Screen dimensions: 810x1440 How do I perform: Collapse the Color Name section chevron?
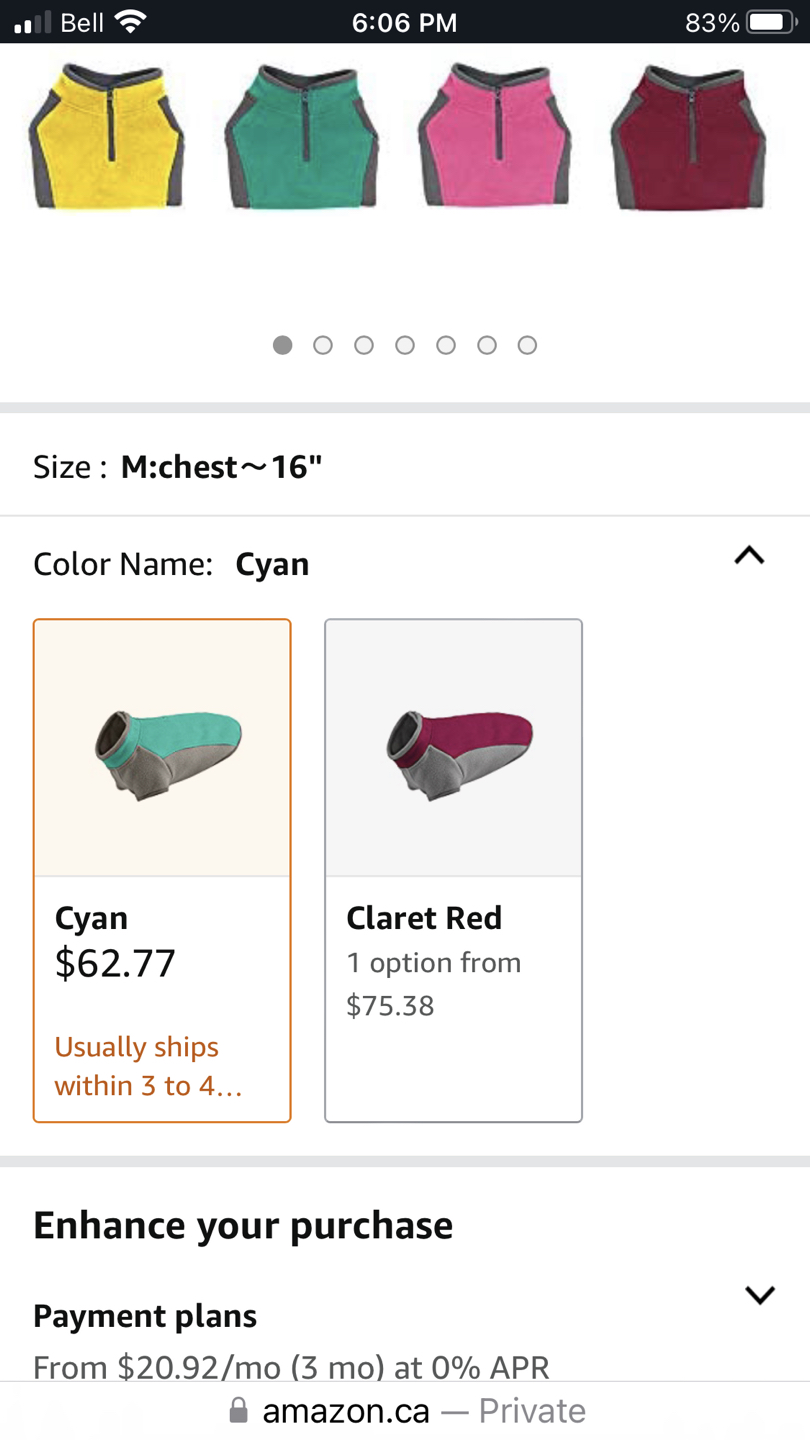(x=749, y=556)
